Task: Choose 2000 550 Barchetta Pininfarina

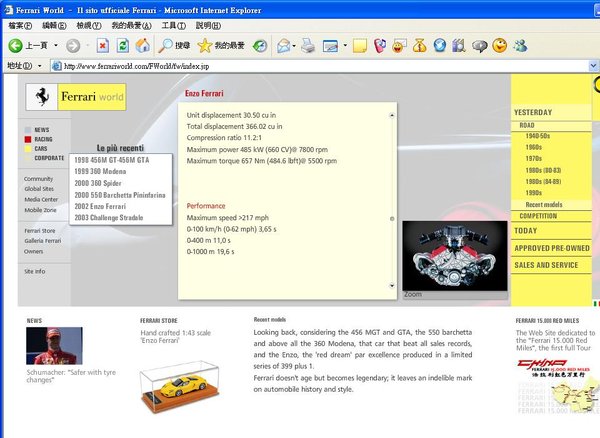Action: [120, 195]
